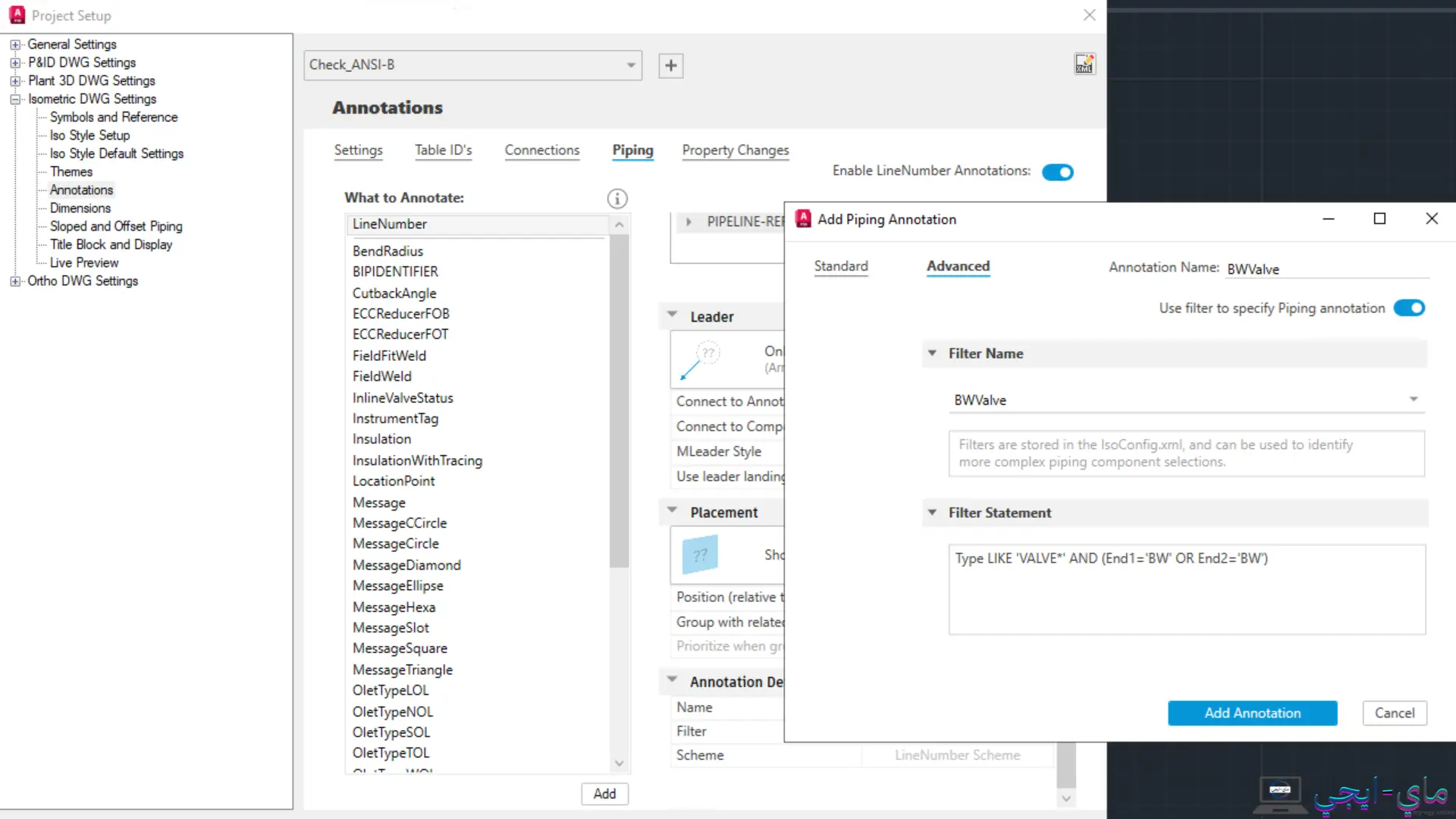Click the Leader arrow preview icon
This screenshot has width=1456, height=819.
click(x=699, y=361)
